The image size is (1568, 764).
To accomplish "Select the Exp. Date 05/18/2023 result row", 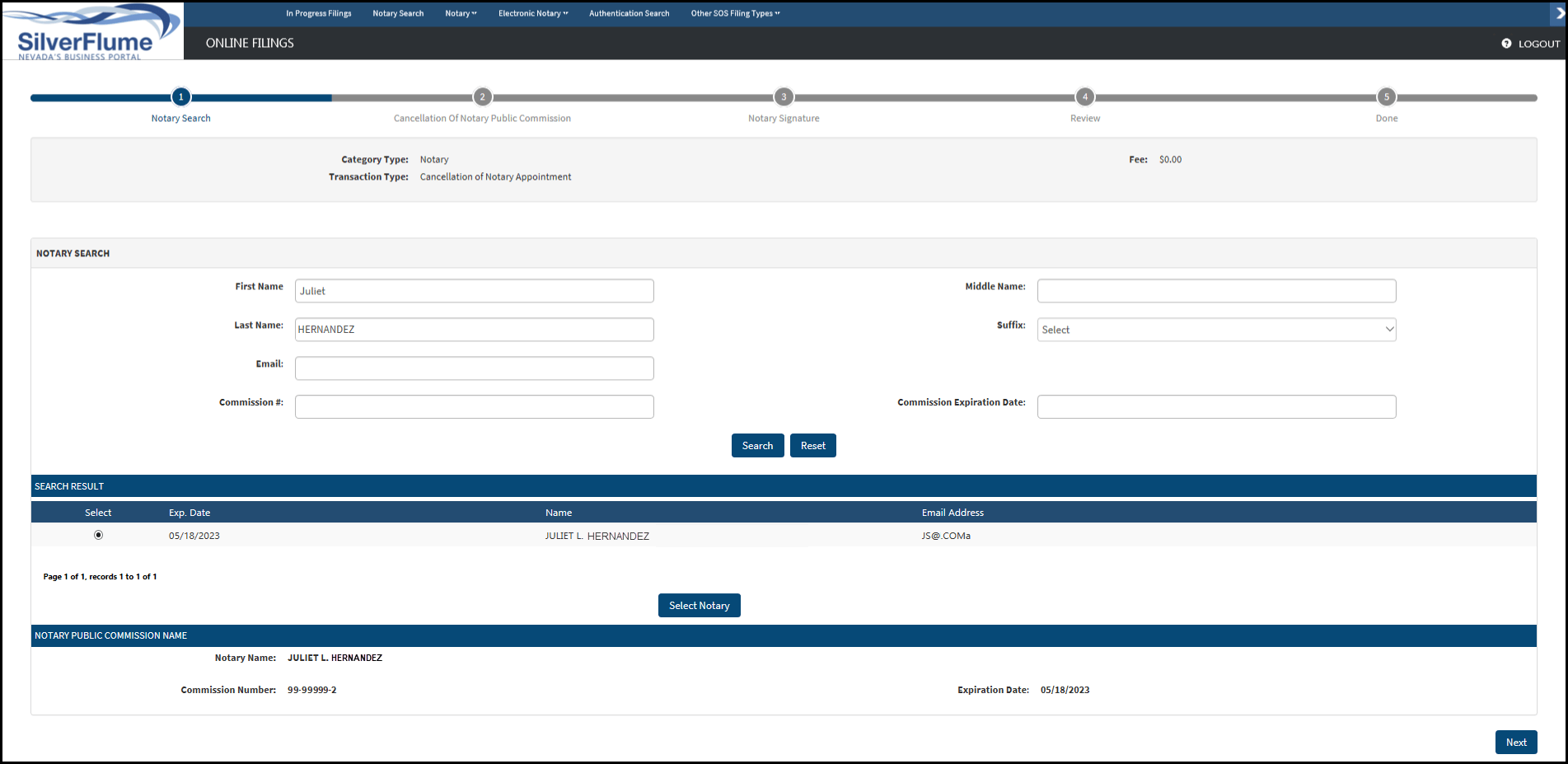I will pyautogui.click(x=194, y=535).
